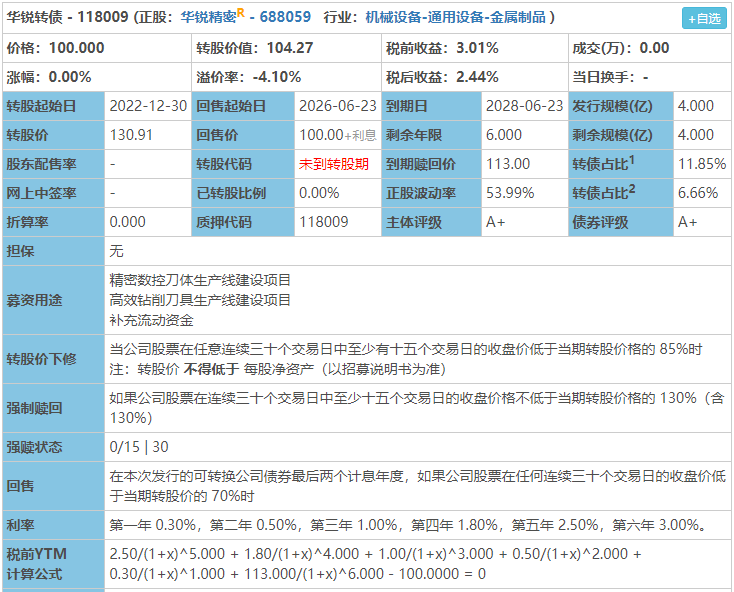Select the 高效钻削刀具生产线建设项目 line
This screenshot has height=592, width=734.
(200, 300)
